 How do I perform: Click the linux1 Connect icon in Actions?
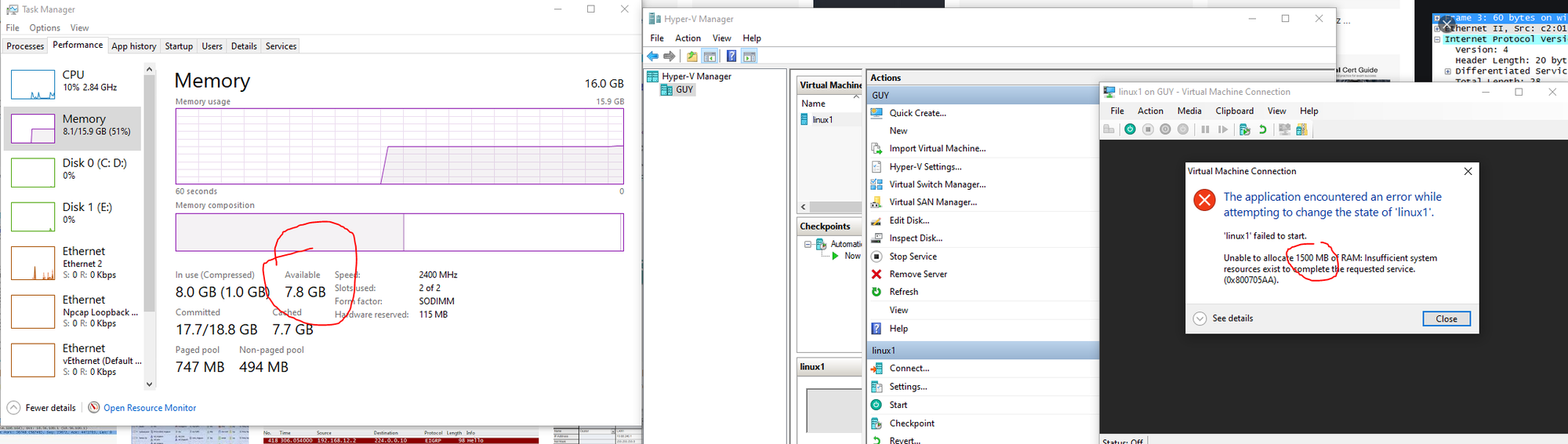click(x=877, y=368)
